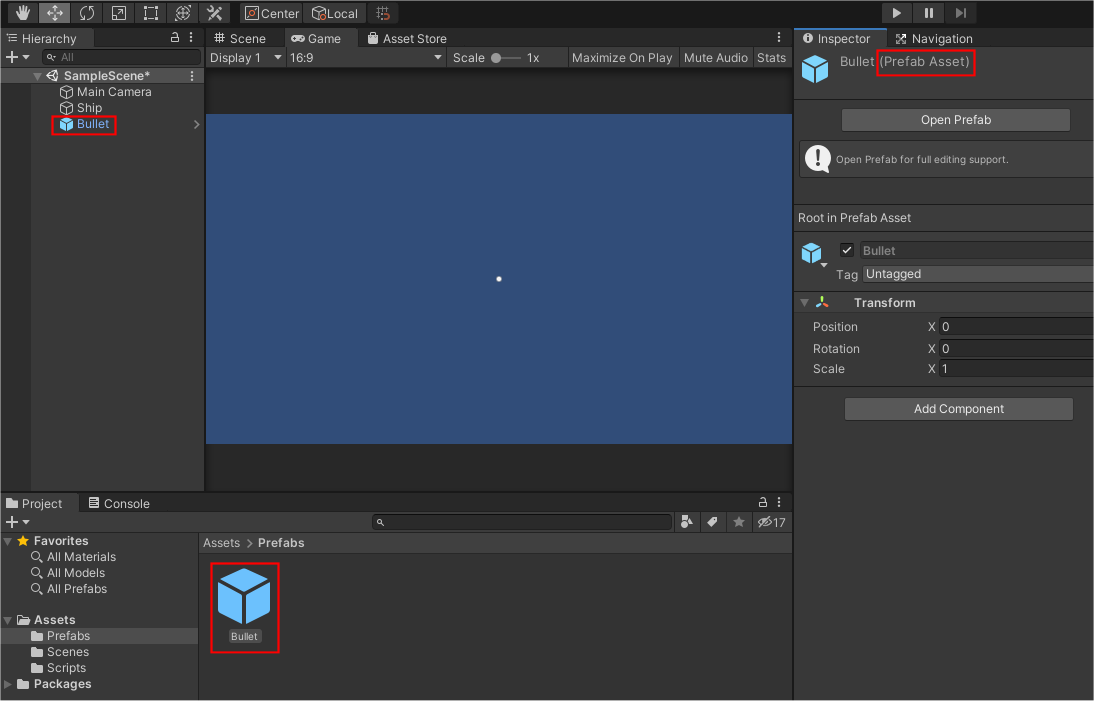Select All Prefabs favorite

[x=69, y=589]
